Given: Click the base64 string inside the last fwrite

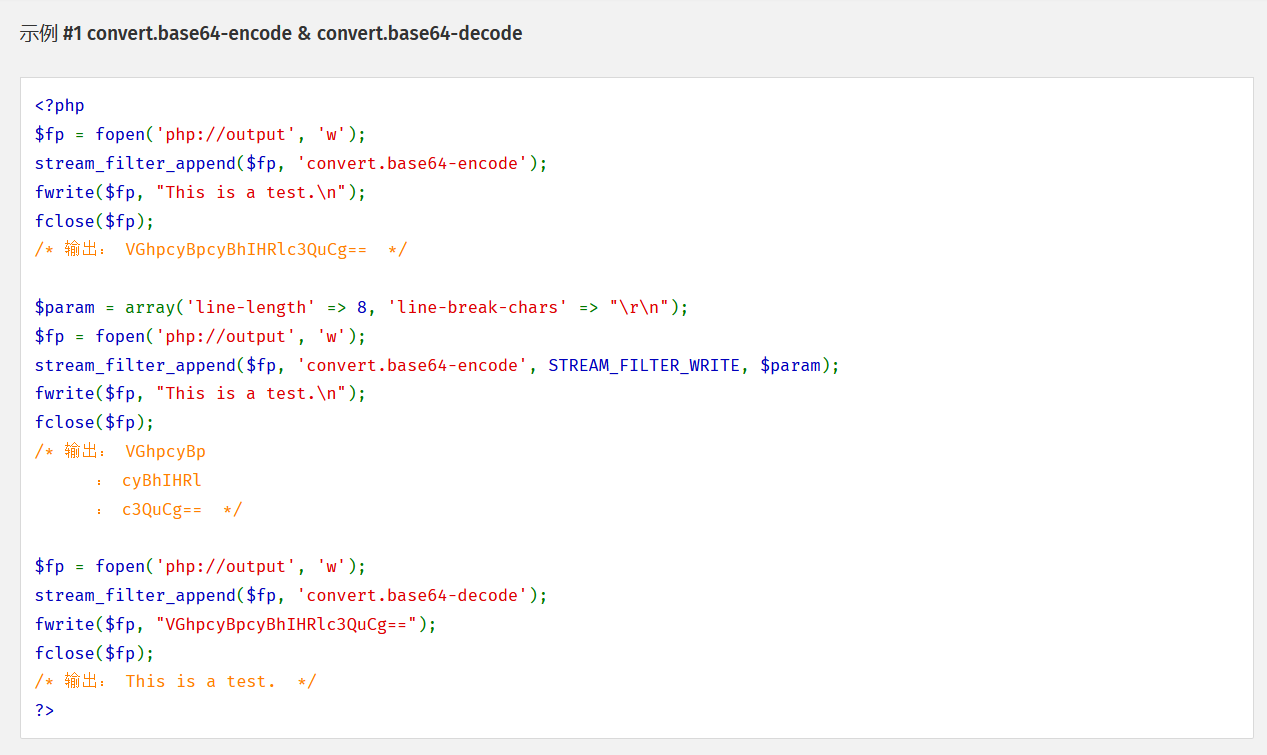Looking at the screenshot, I should click(x=286, y=624).
